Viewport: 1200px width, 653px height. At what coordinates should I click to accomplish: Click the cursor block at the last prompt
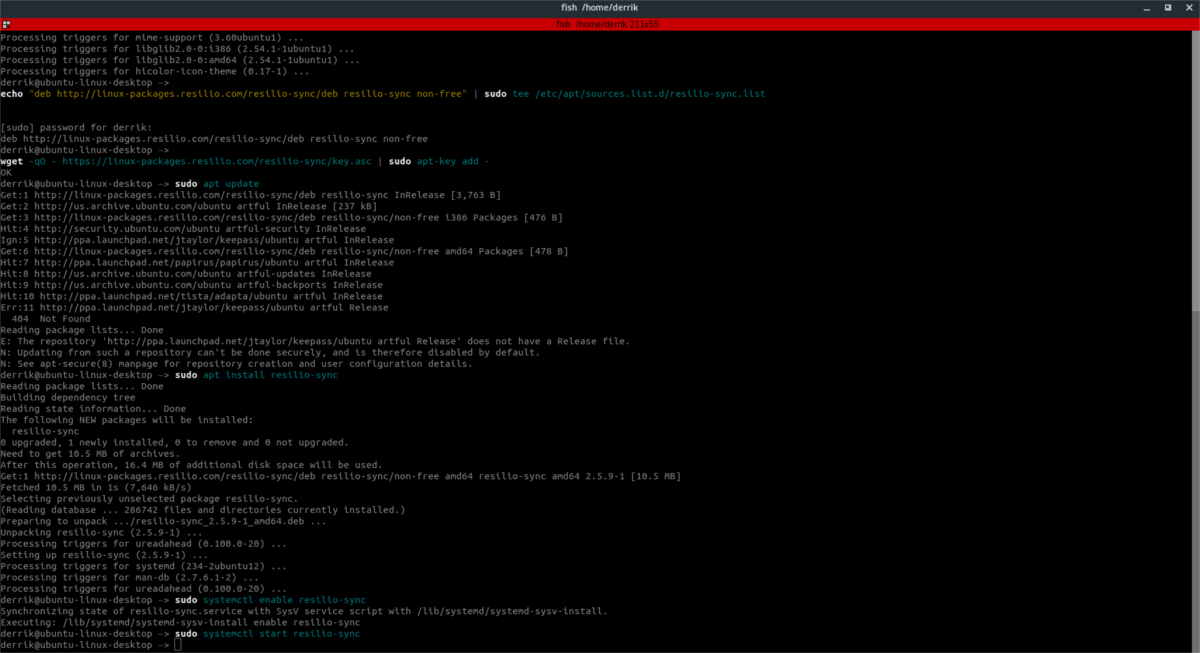178,646
